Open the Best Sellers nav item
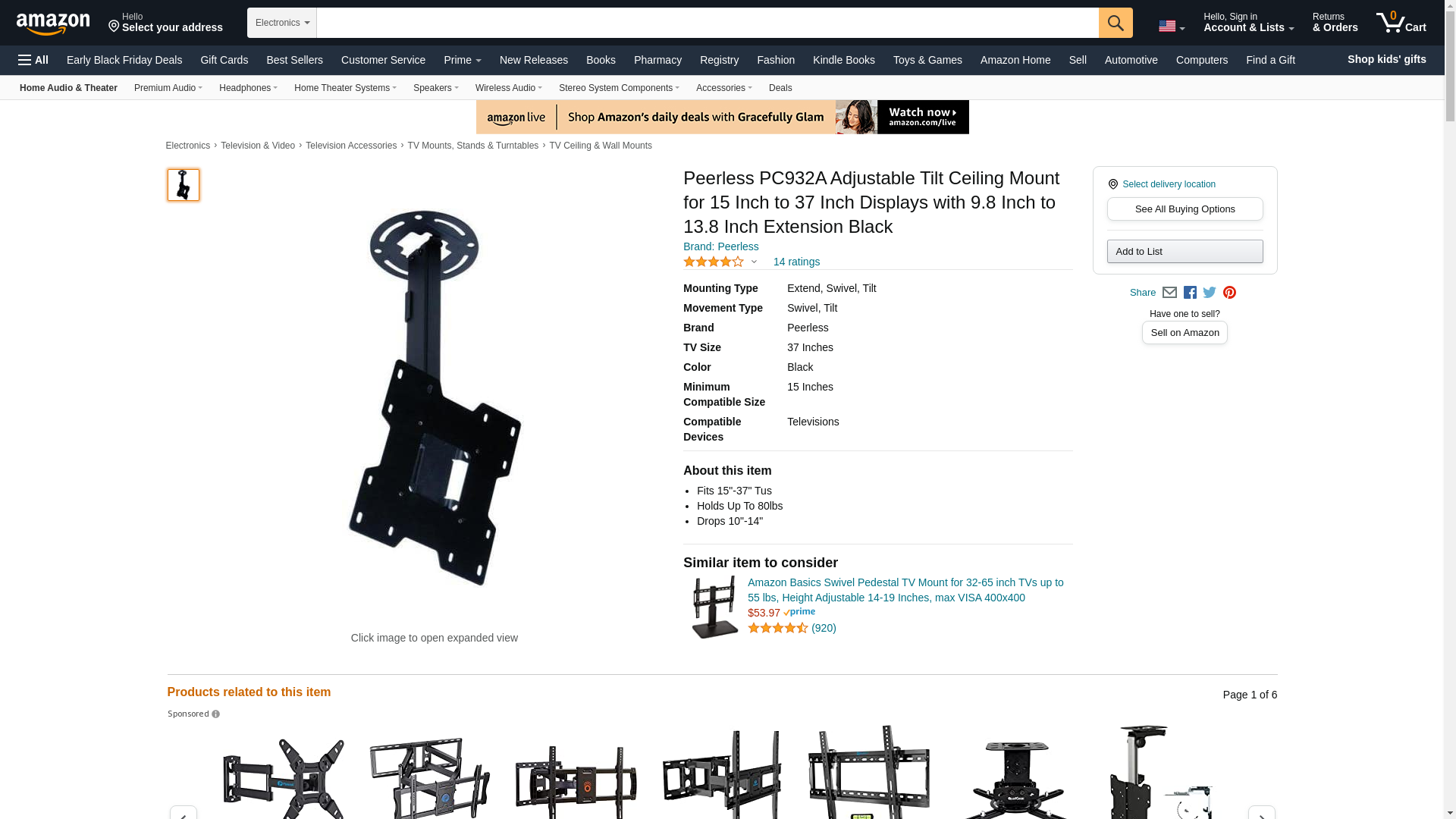Image resolution: width=1456 pixels, height=819 pixels. point(294,60)
